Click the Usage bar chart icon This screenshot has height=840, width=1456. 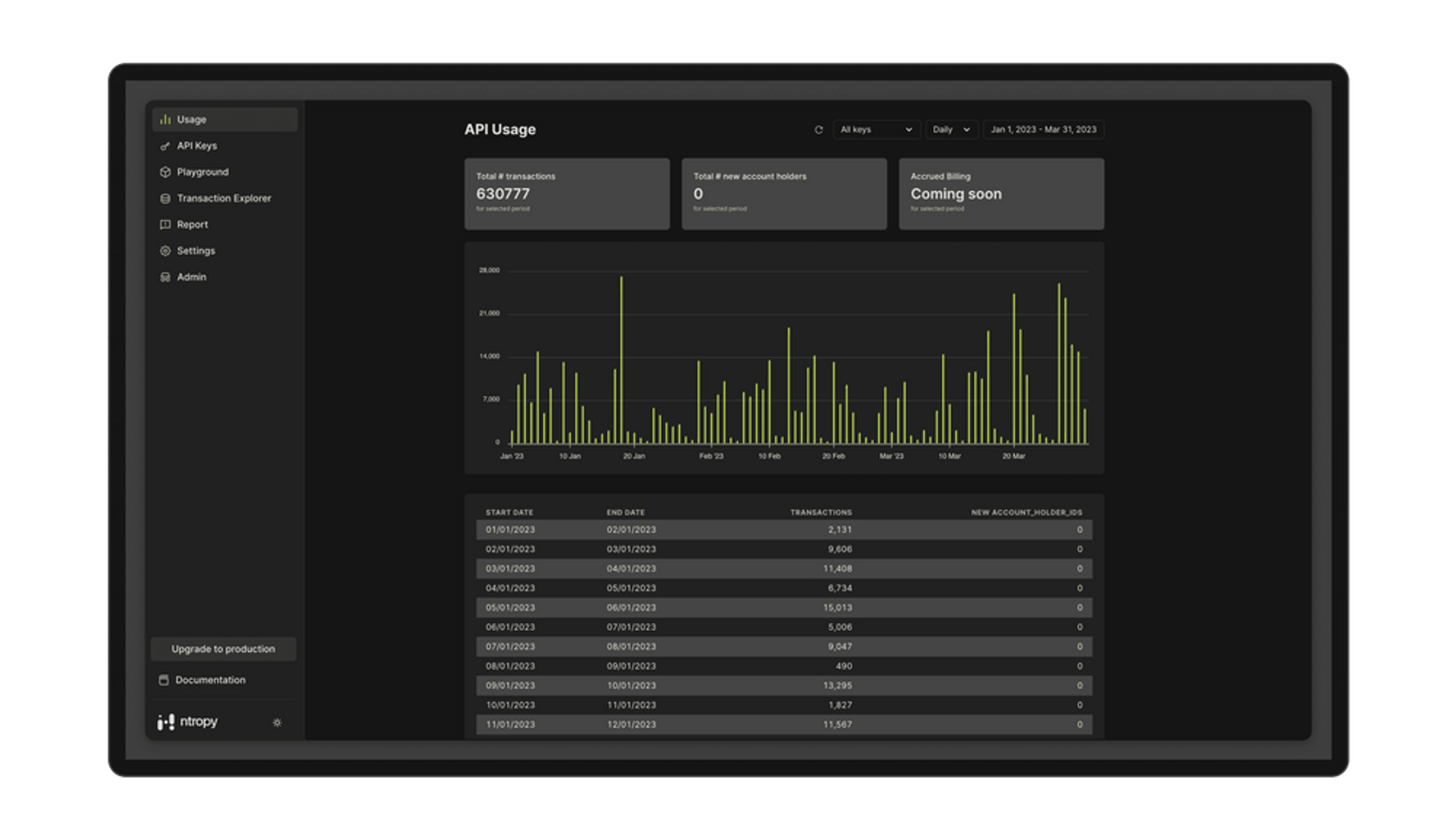click(x=165, y=119)
